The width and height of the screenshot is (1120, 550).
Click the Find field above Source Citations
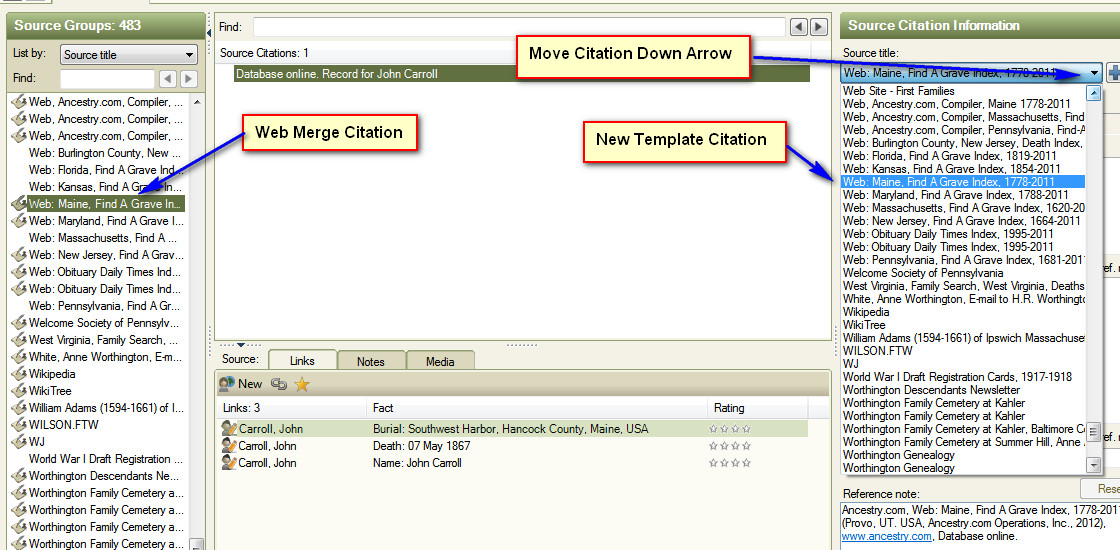point(519,27)
